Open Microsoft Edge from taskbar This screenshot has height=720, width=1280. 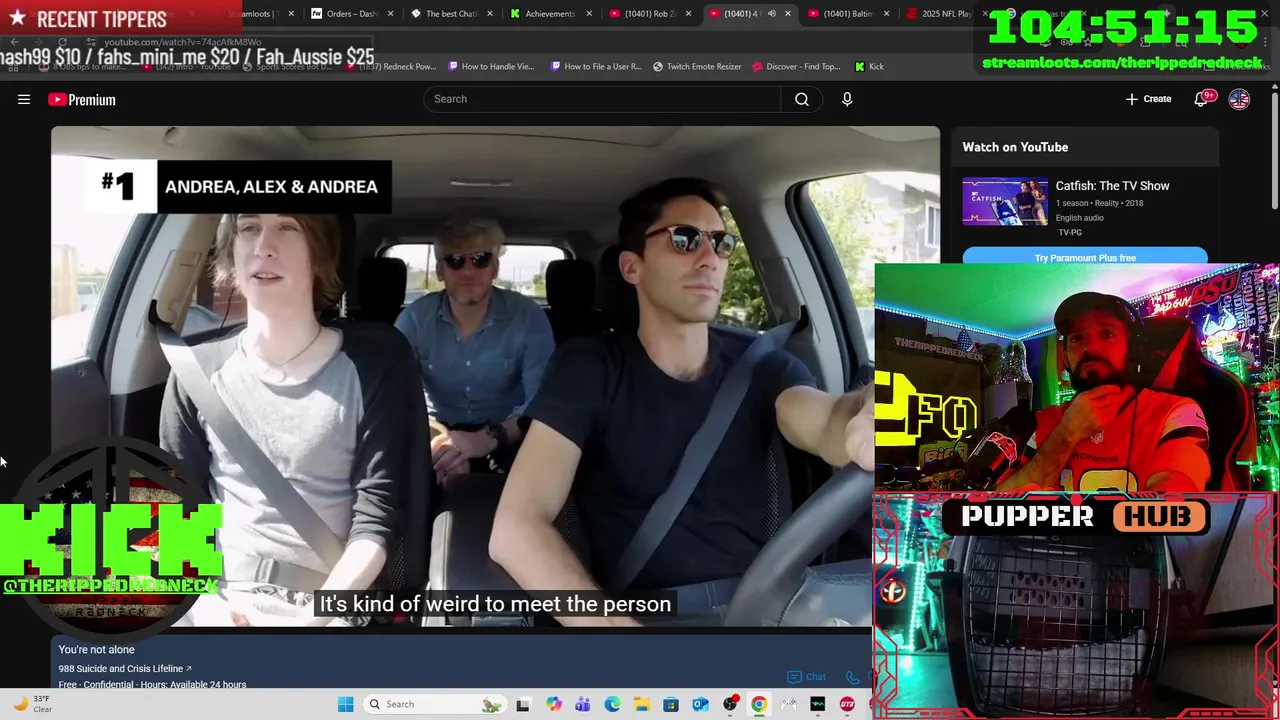(612, 704)
